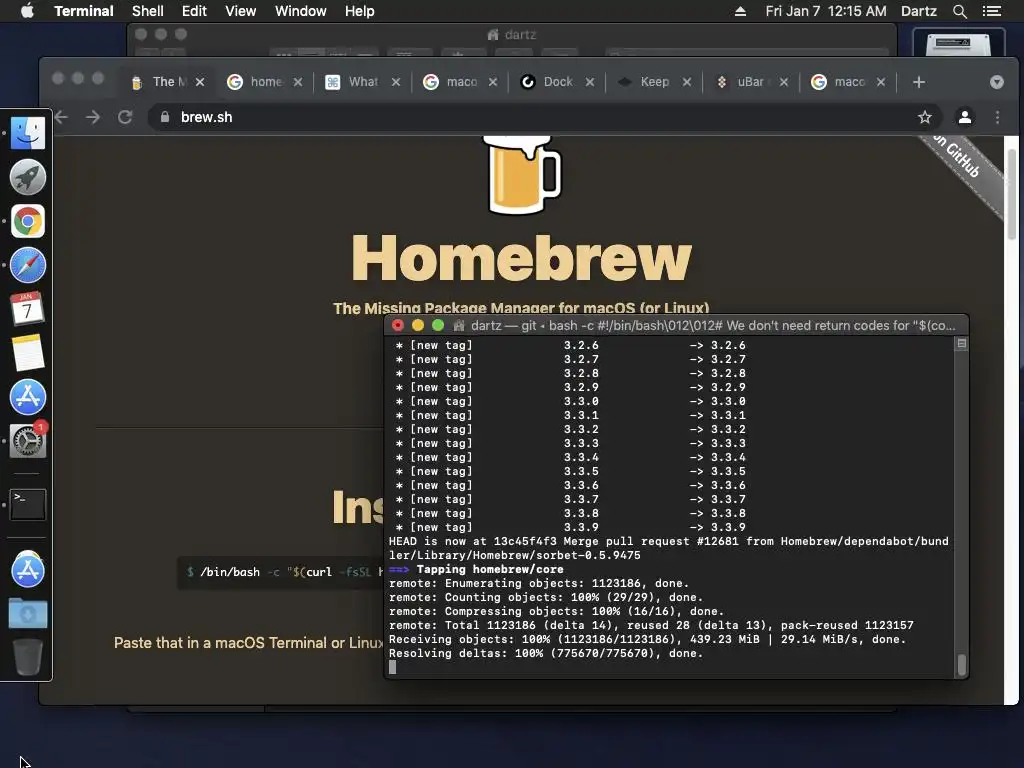Click the 'Resolving deltas' output line
Screen dimensions: 1024x768
[x=546, y=653]
